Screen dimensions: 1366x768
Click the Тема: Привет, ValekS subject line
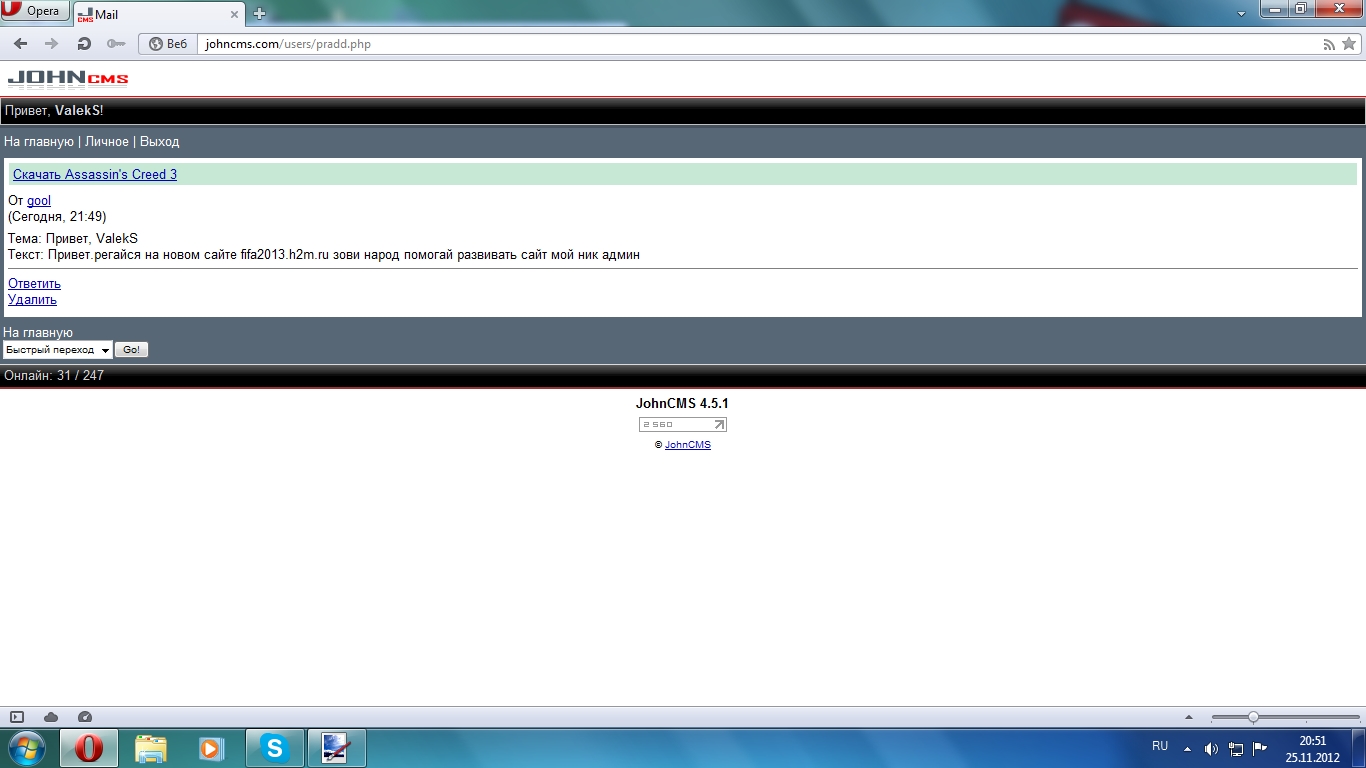[x=73, y=239]
